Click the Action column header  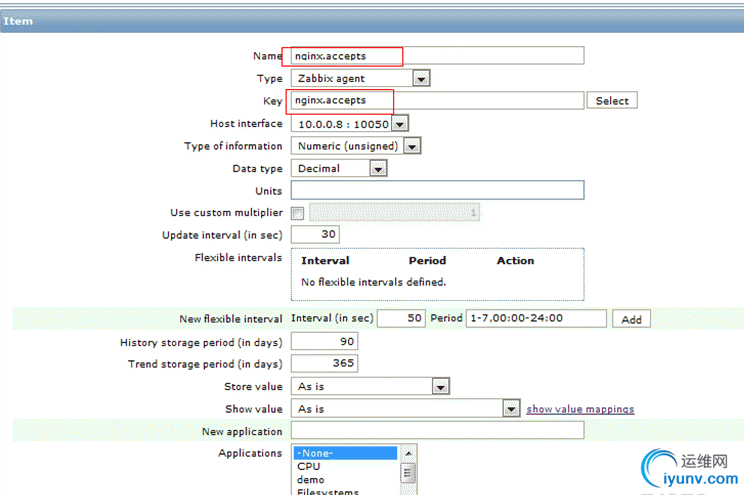point(515,261)
